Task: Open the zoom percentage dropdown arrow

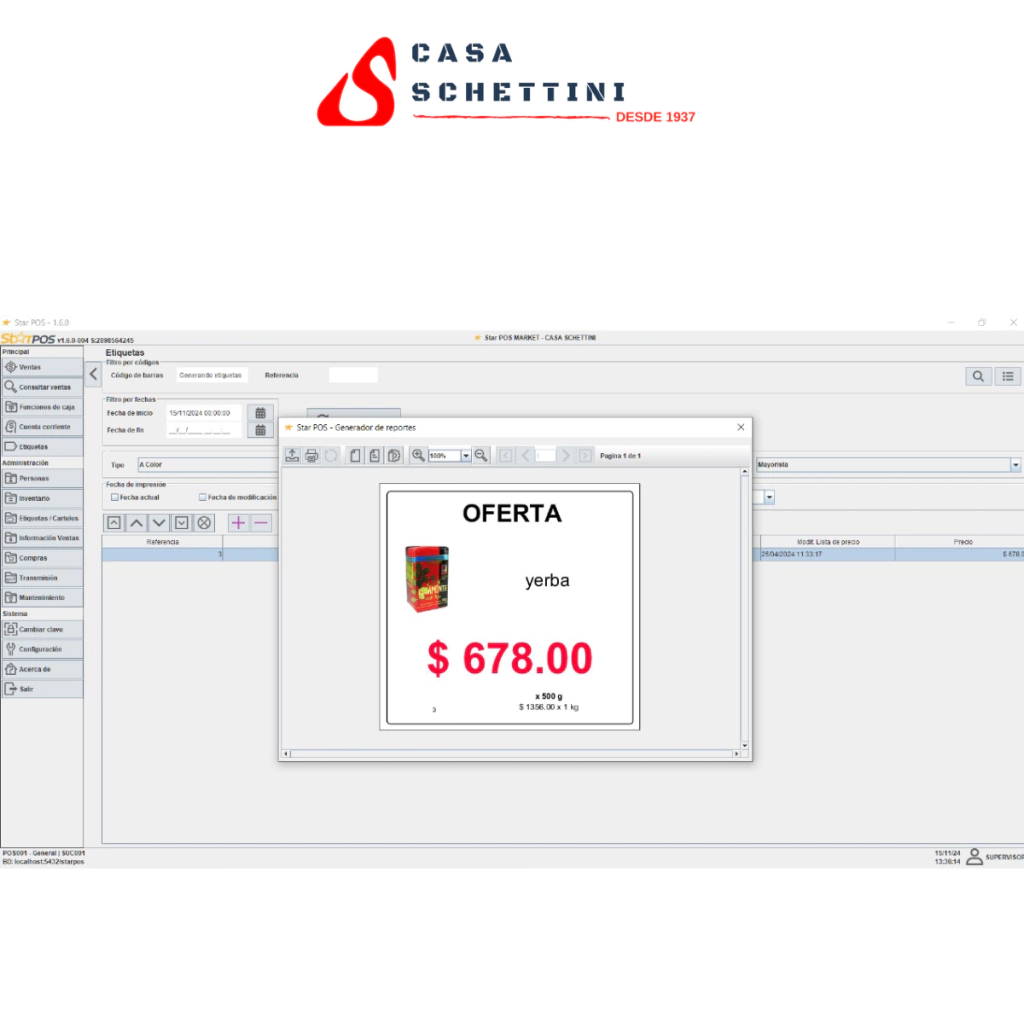Action: click(466, 456)
